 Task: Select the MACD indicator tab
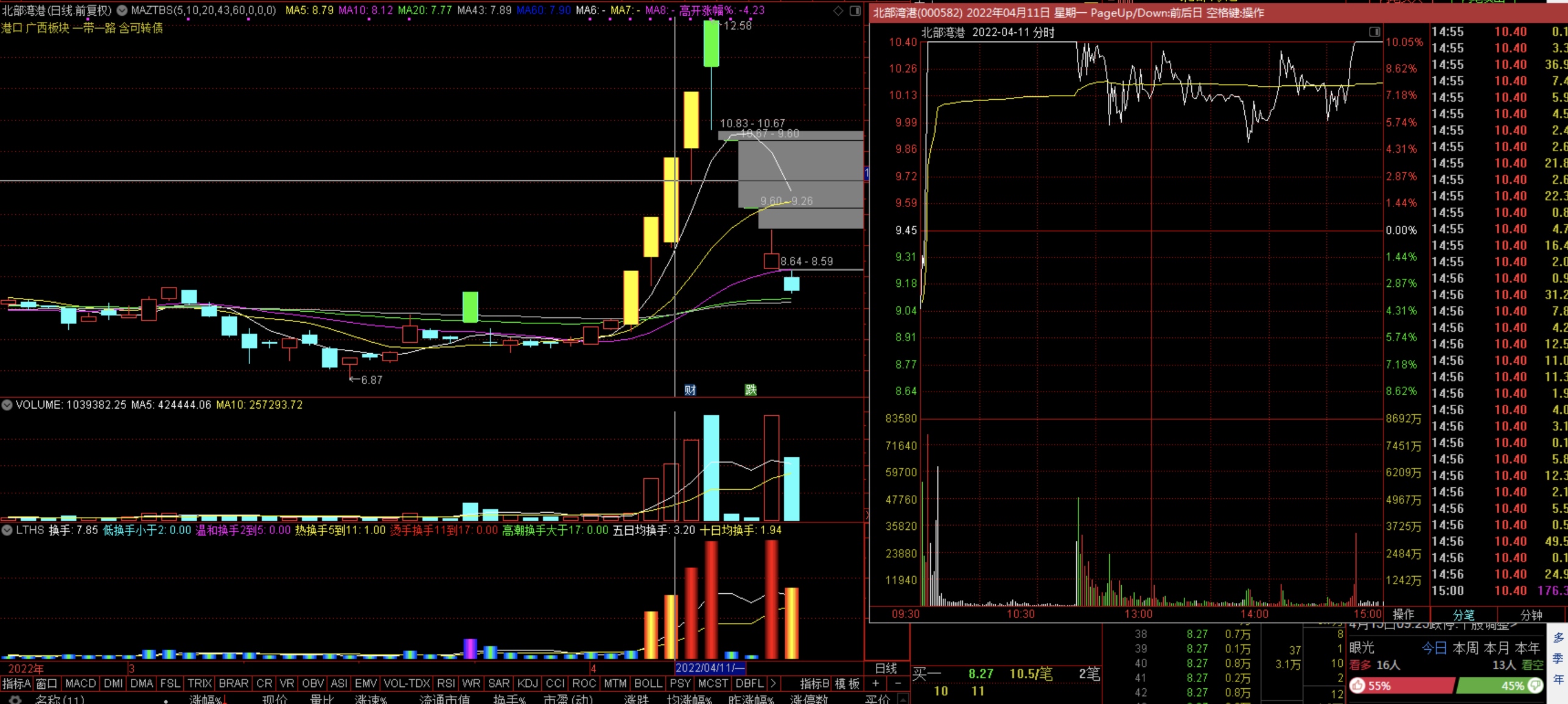[x=80, y=683]
